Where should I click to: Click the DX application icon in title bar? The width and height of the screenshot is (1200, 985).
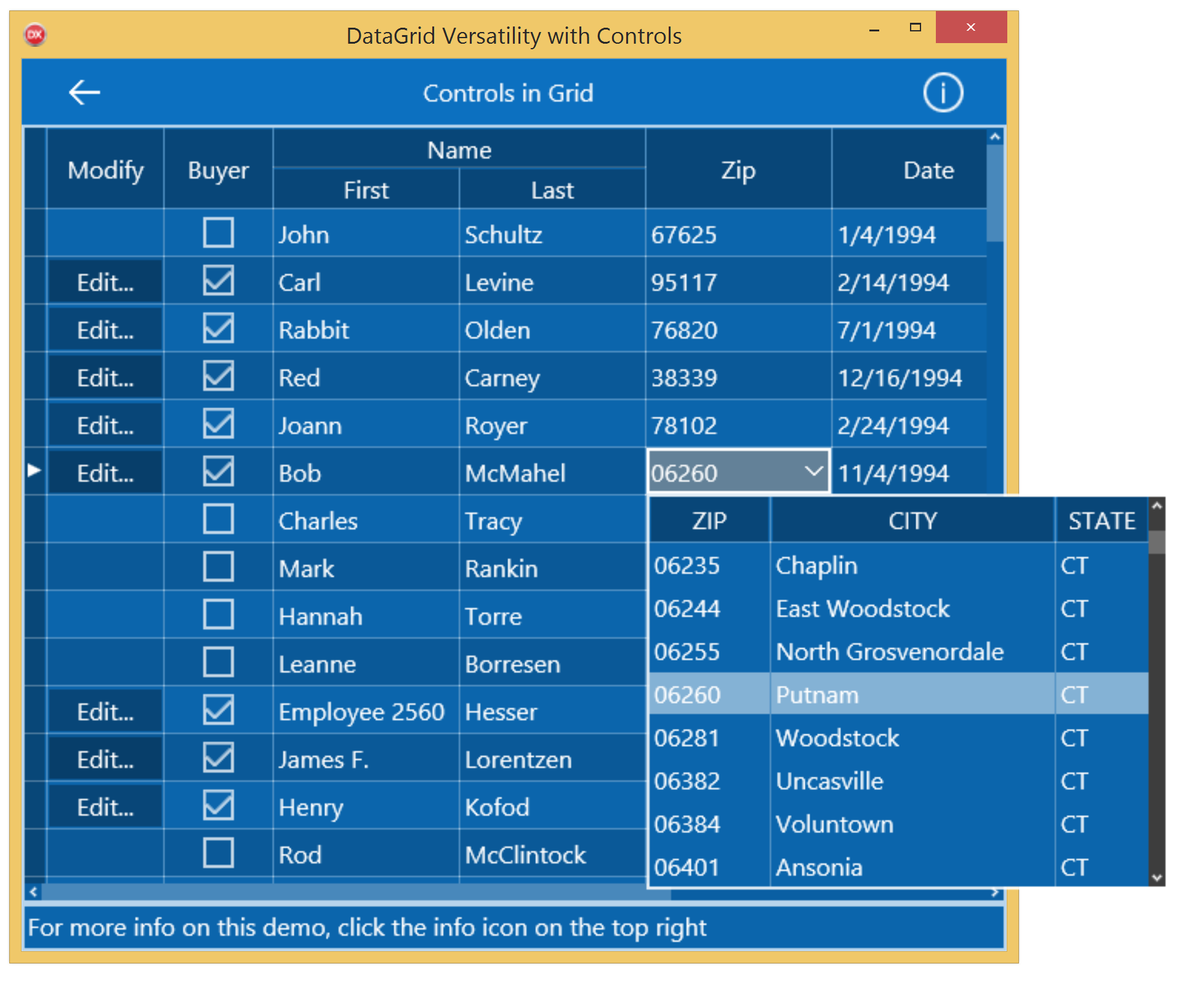[35, 35]
